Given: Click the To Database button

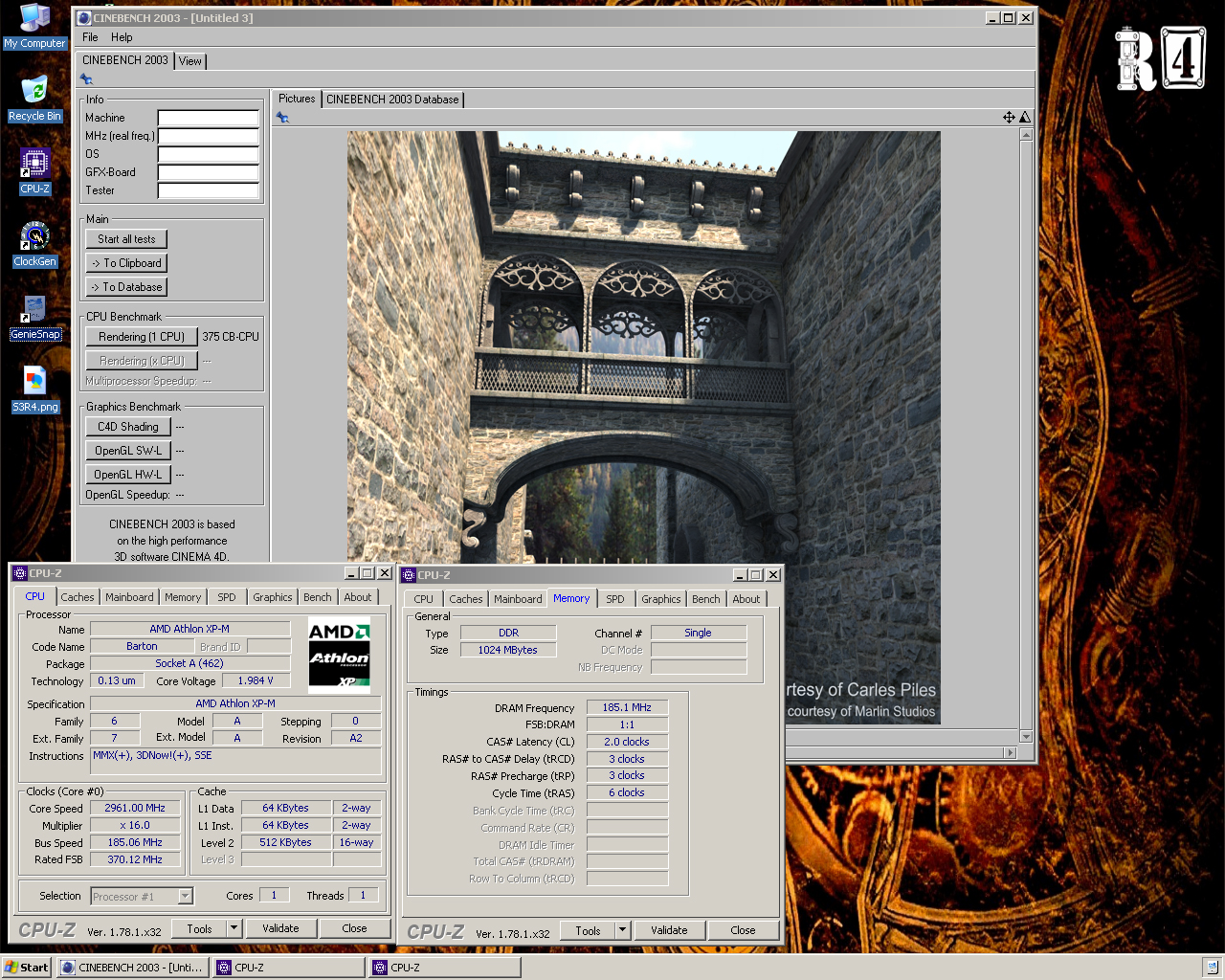Looking at the screenshot, I should click(126, 287).
